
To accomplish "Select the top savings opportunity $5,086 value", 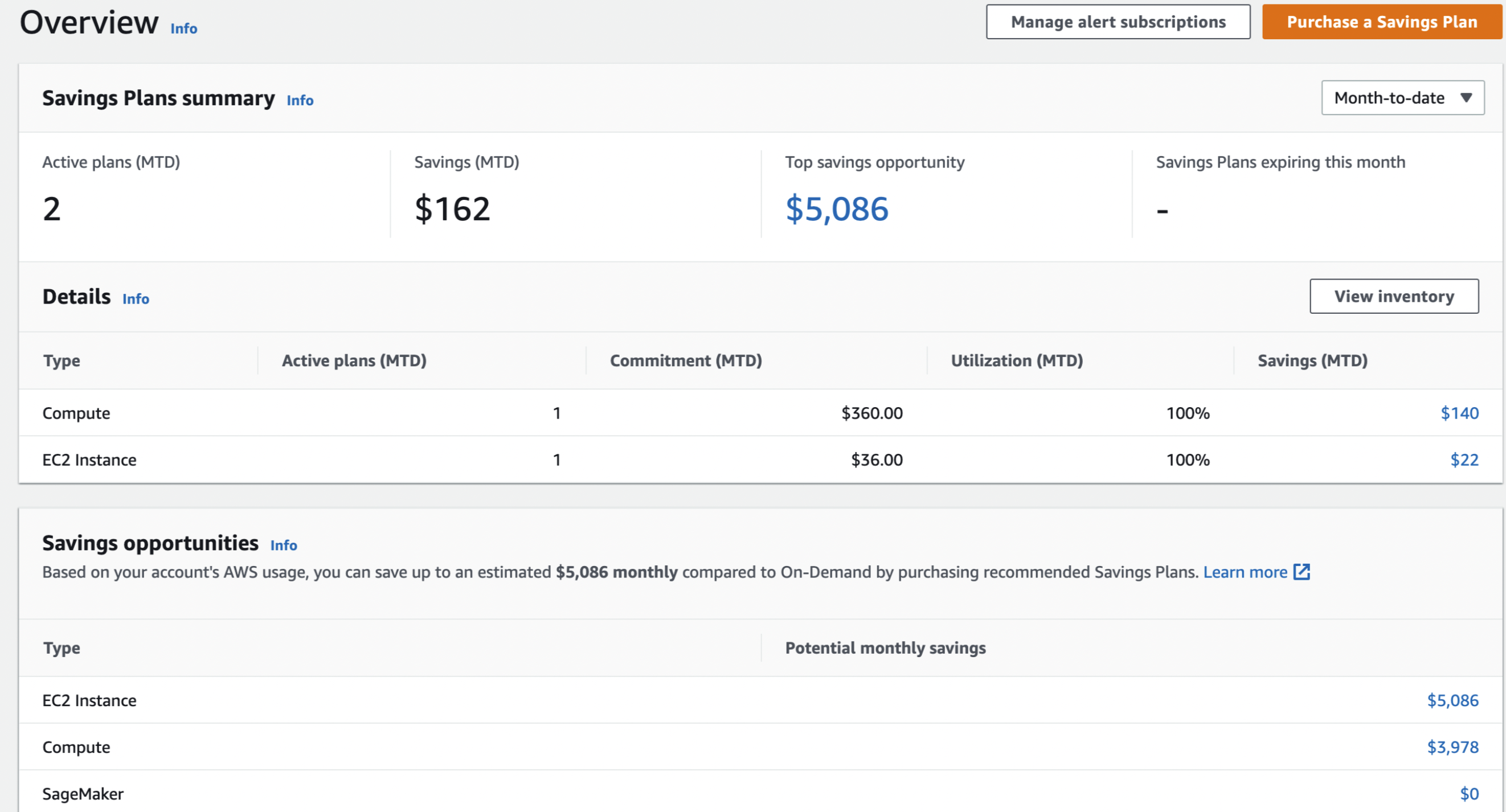I will (x=837, y=209).
